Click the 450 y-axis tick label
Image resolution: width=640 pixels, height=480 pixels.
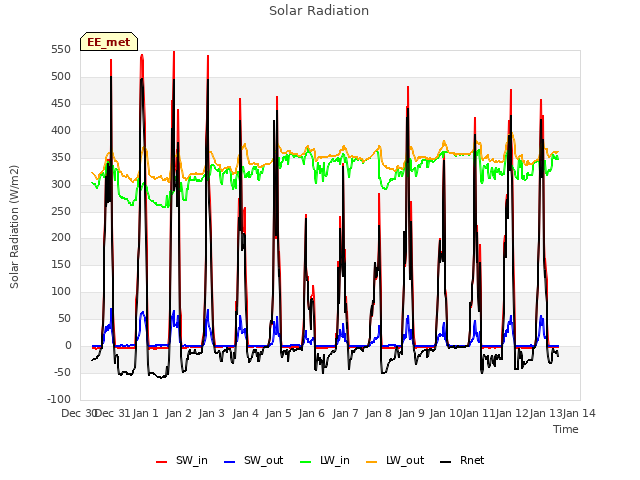point(61,104)
